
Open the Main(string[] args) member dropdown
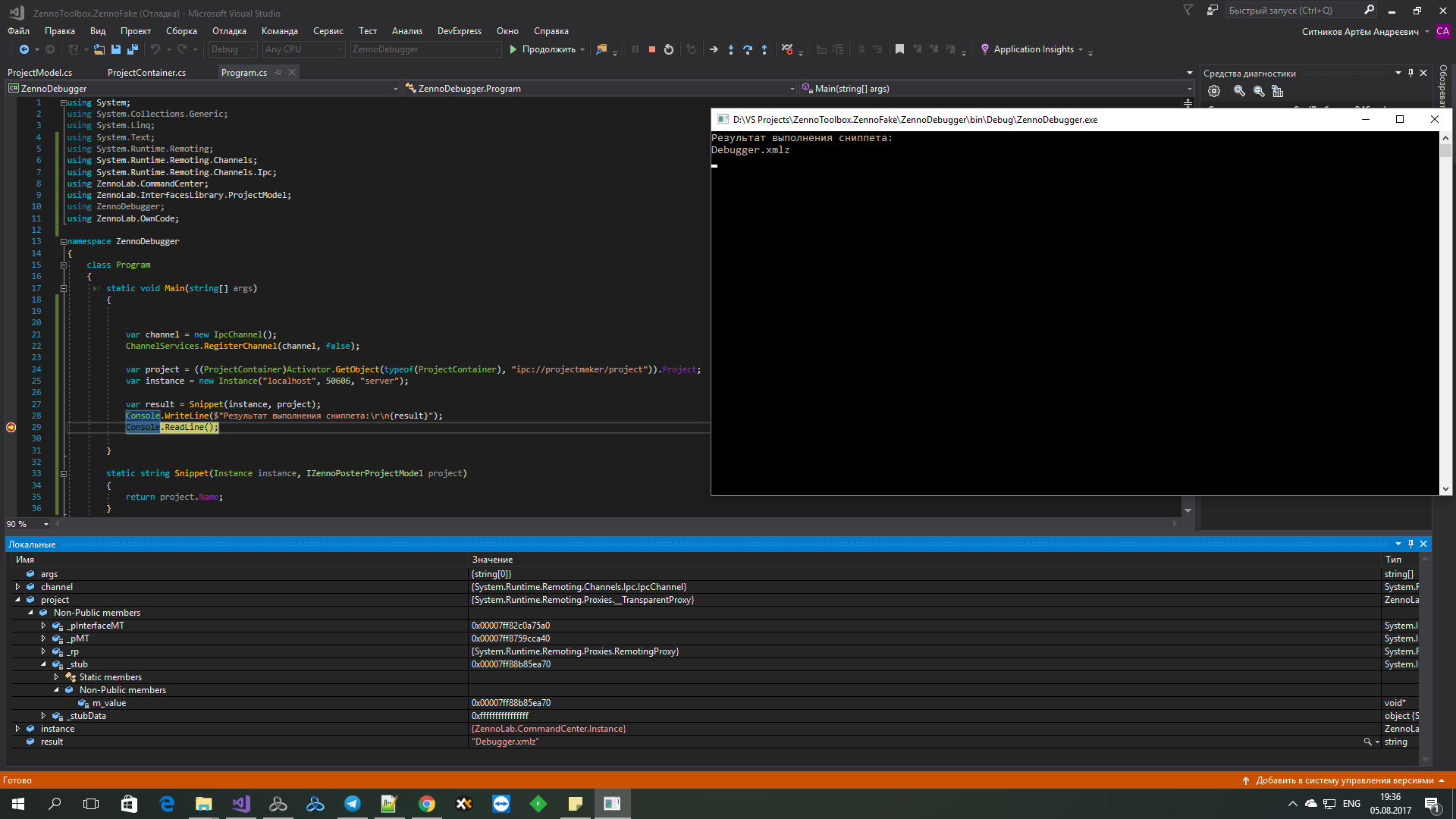(1188, 89)
